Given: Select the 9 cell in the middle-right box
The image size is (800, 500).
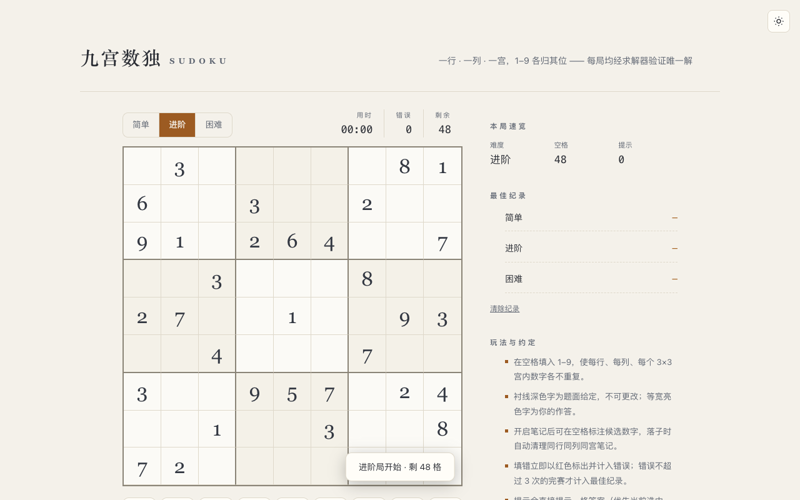Looking at the screenshot, I should (405, 316).
